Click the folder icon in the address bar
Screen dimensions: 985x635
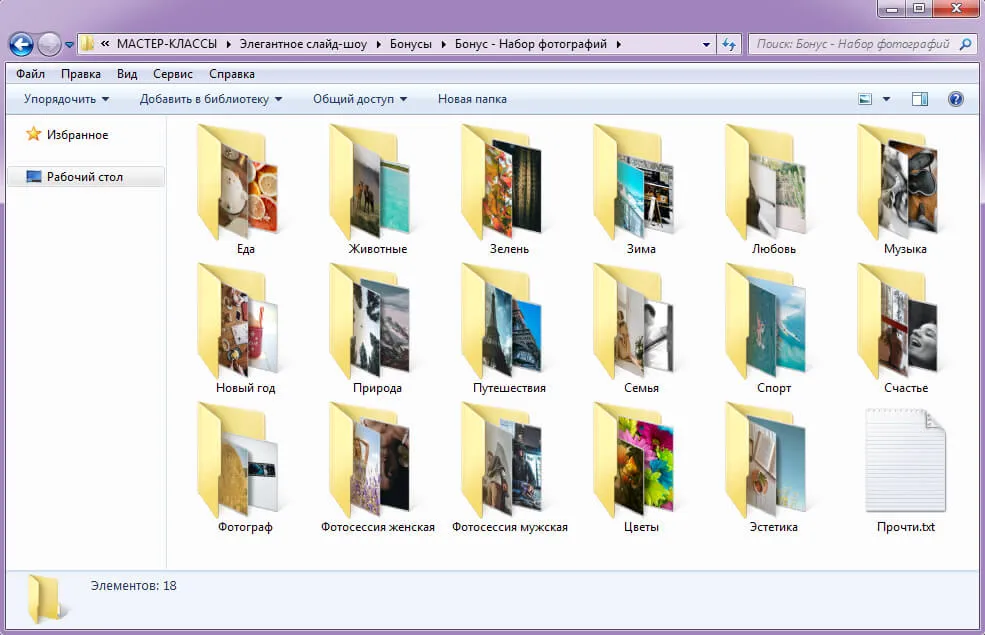[87, 44]
